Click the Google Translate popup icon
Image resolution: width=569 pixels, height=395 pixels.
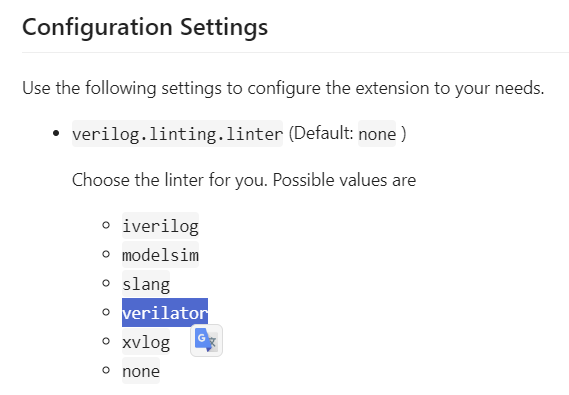(x=206, y=340)
